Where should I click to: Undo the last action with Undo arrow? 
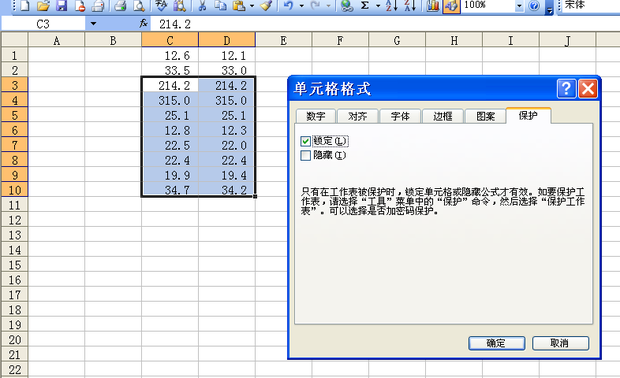(289, 5)
